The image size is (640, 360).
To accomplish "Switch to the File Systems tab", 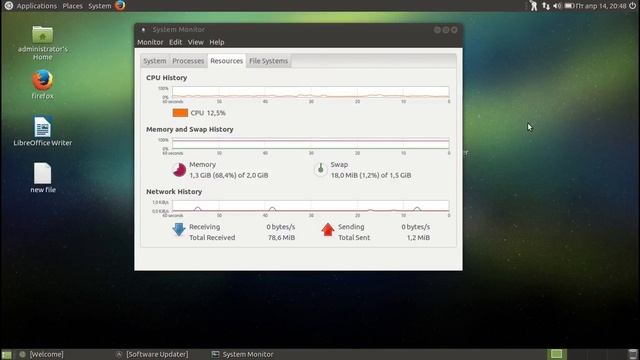I will [x=269, y=61].
